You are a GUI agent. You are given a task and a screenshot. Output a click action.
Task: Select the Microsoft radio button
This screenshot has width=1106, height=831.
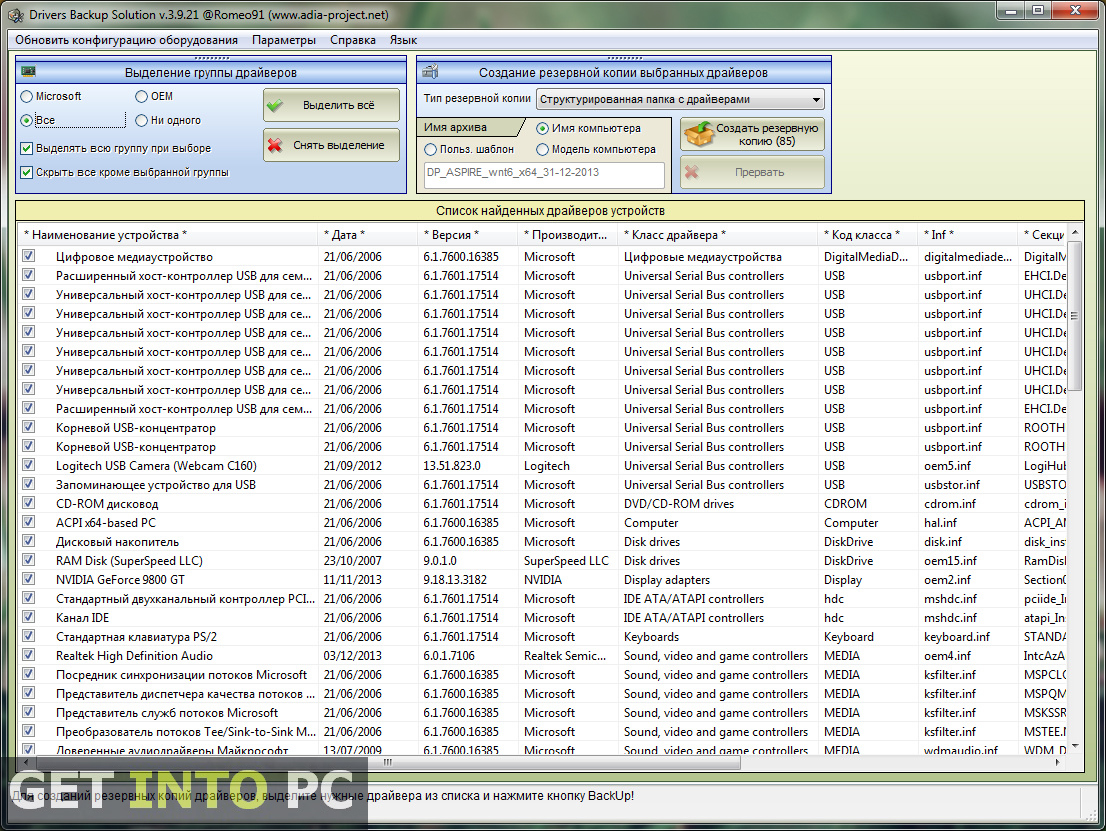(27, 97)
